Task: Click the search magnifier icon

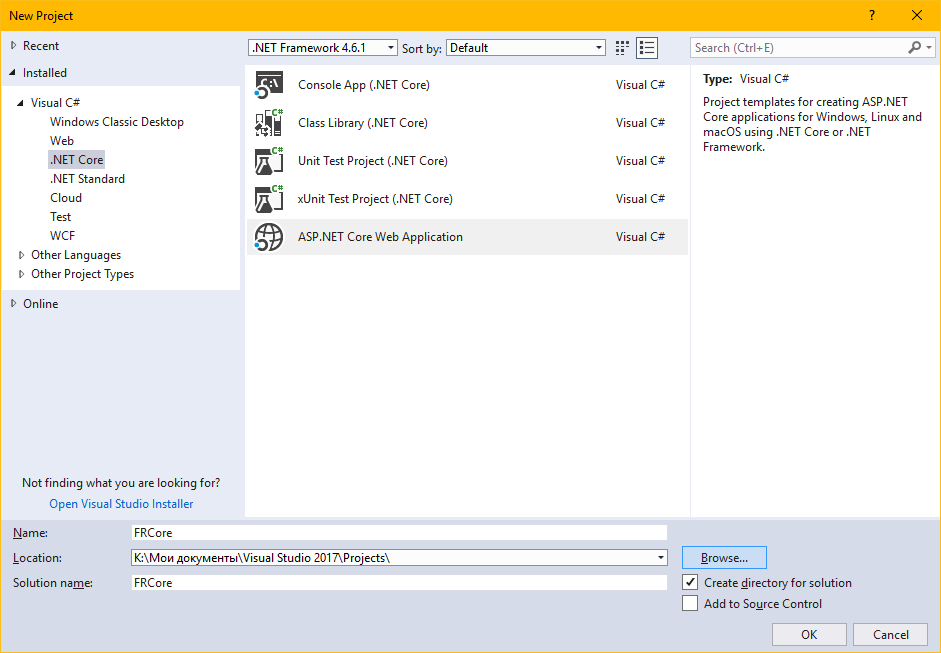Action: pos(915,47)
